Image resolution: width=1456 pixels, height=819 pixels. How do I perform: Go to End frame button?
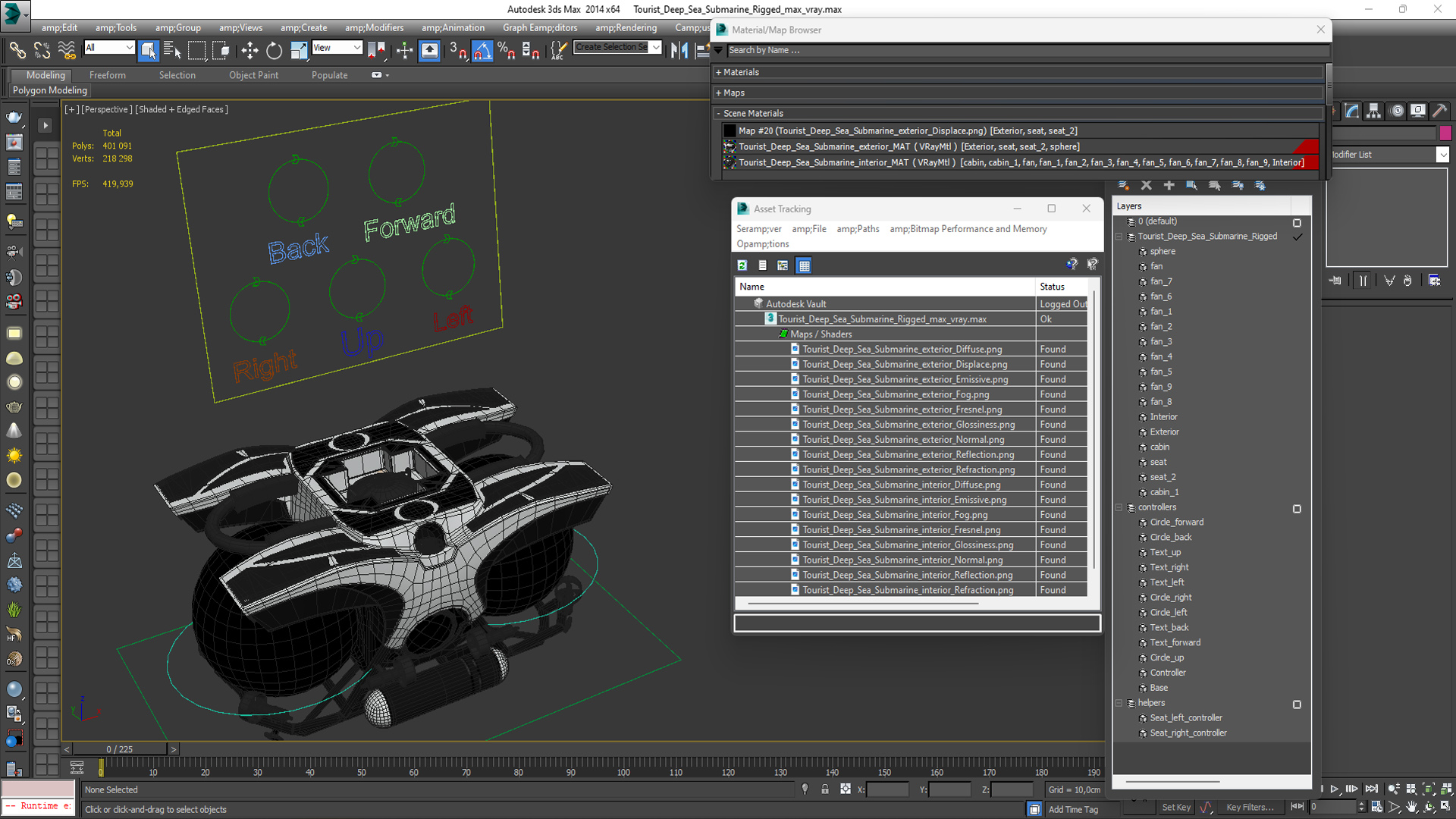pyautogui.click(x=1371, y=789)
